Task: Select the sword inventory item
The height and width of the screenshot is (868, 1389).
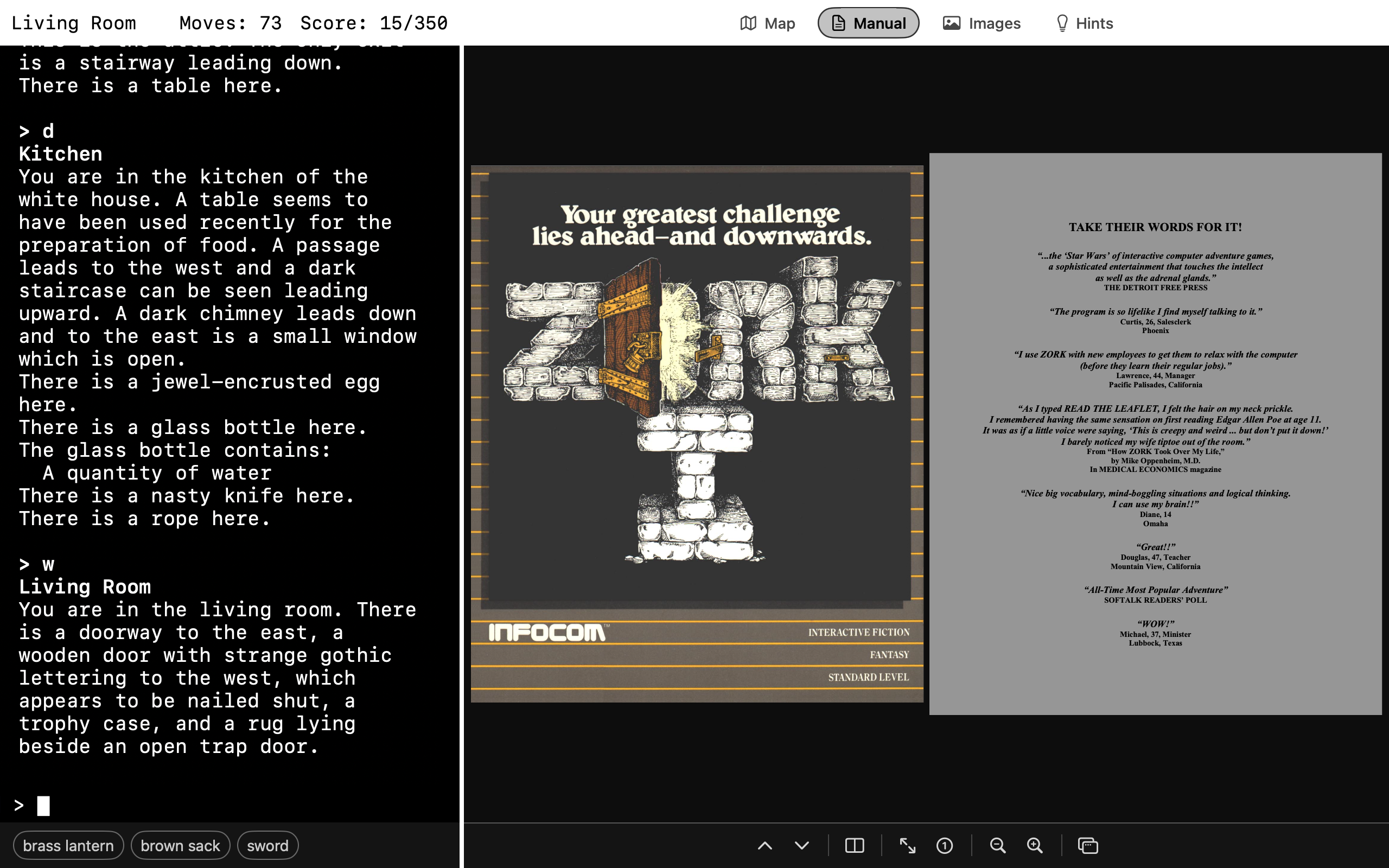Action: pos(267,846)
